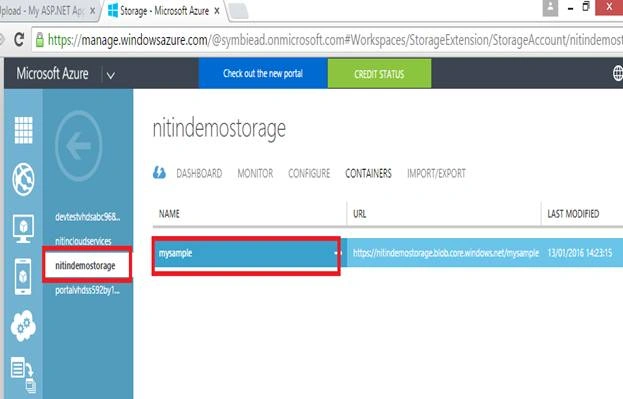Sort by the Last Modified column header

pyautogui.click(x=573, y=214)
